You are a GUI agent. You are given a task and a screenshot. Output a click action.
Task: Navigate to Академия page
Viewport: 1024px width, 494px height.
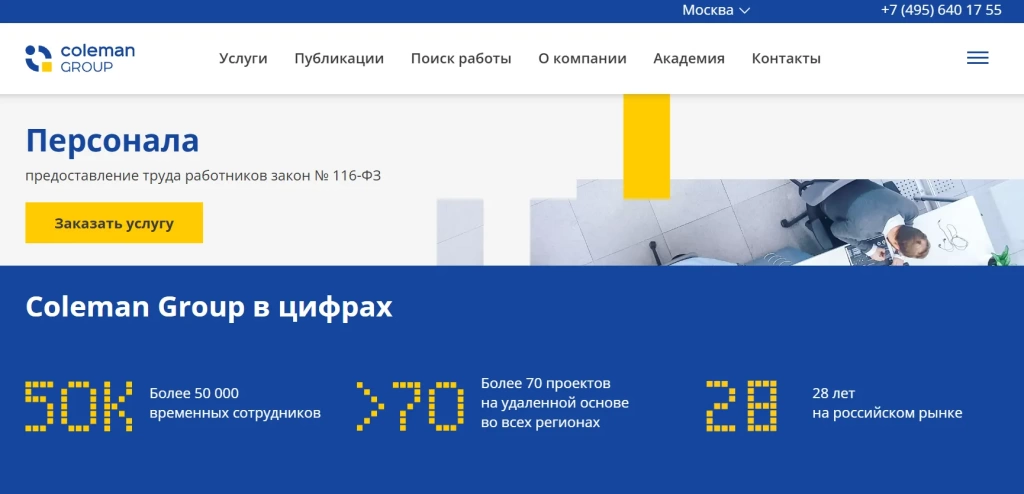pyautogui.click(x=689, y=58)
